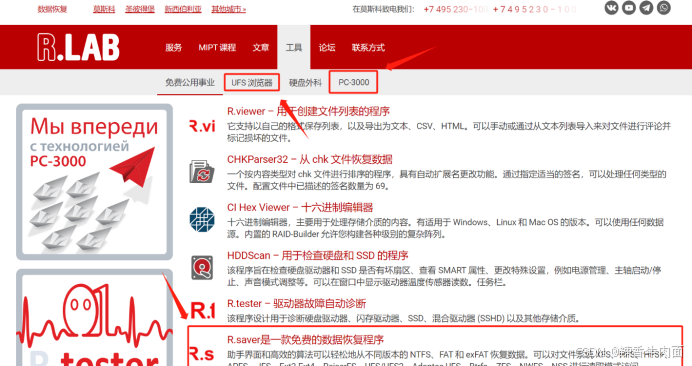Click the CHKParser32 description paragraph
692x366 pixels.
(x=447, y=180)
